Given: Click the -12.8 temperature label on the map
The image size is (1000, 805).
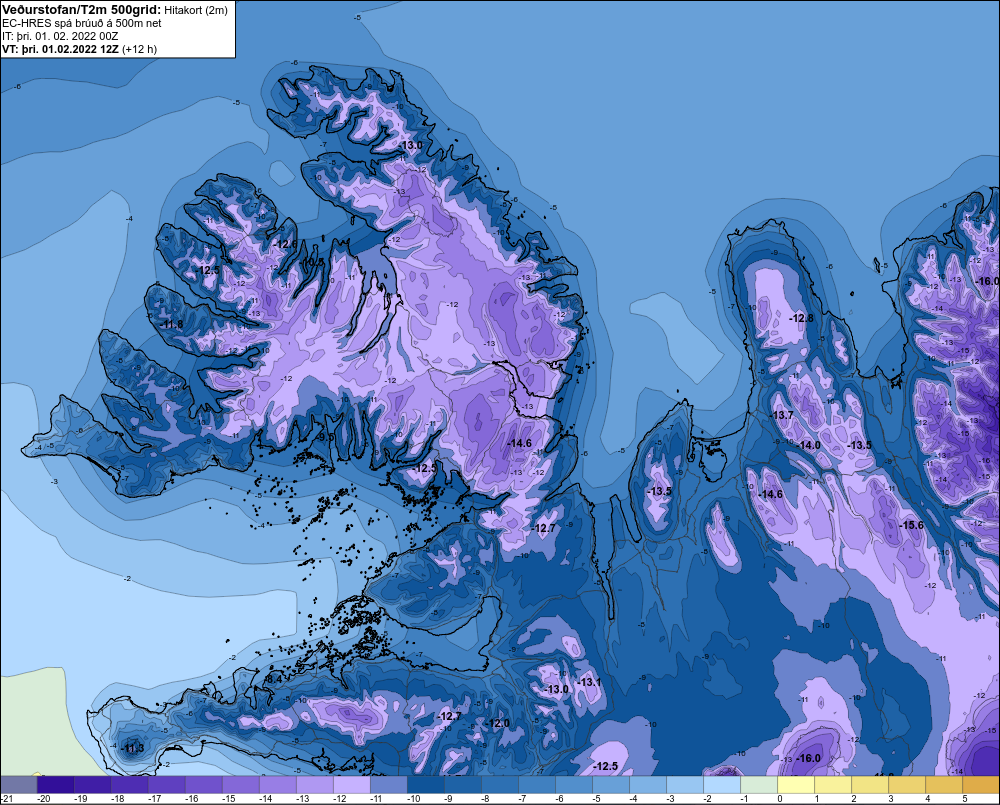Looking at the screenshot, I should point(801,318).
